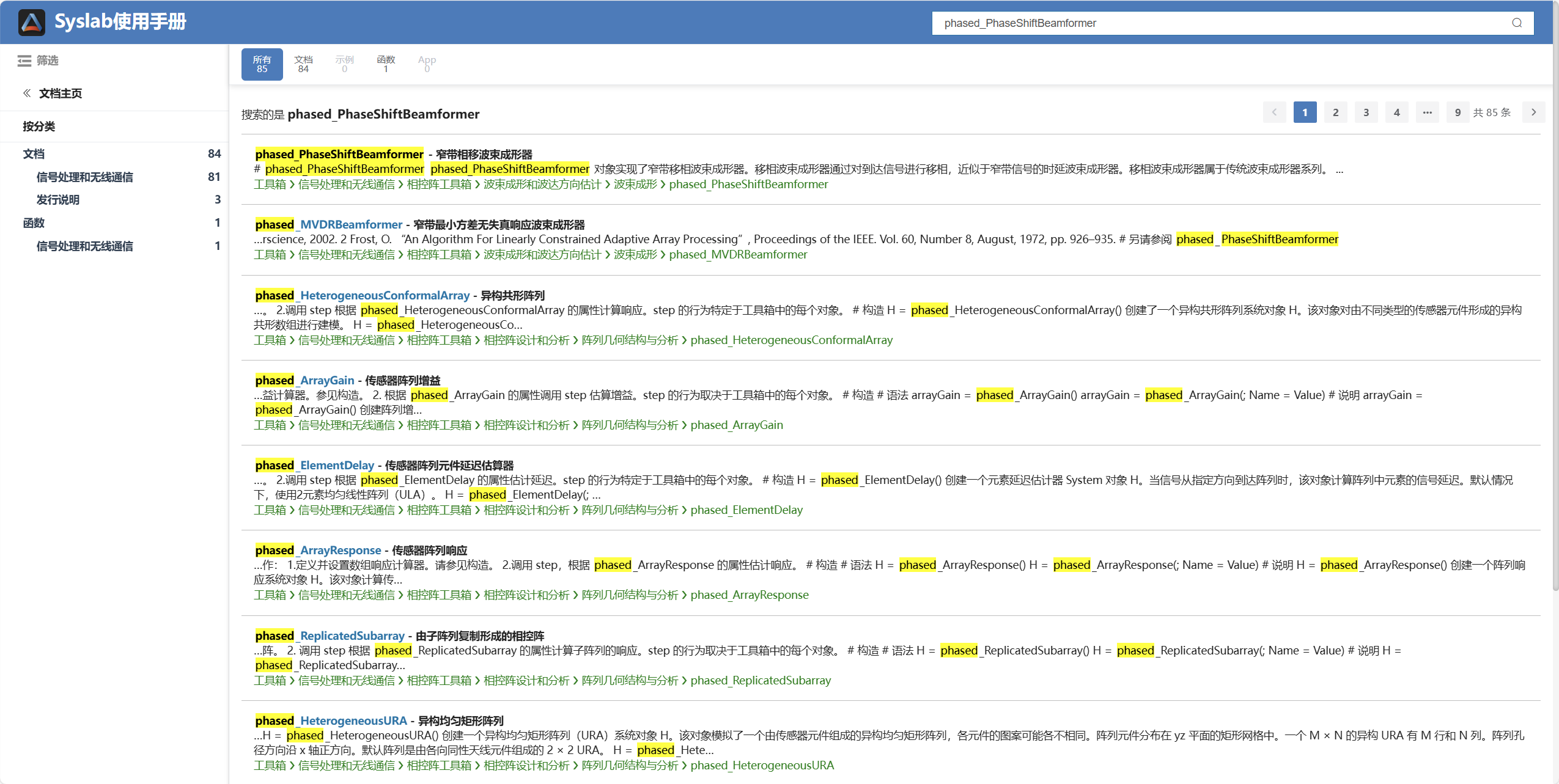Select the 函数 1 tab

(386, 64)
